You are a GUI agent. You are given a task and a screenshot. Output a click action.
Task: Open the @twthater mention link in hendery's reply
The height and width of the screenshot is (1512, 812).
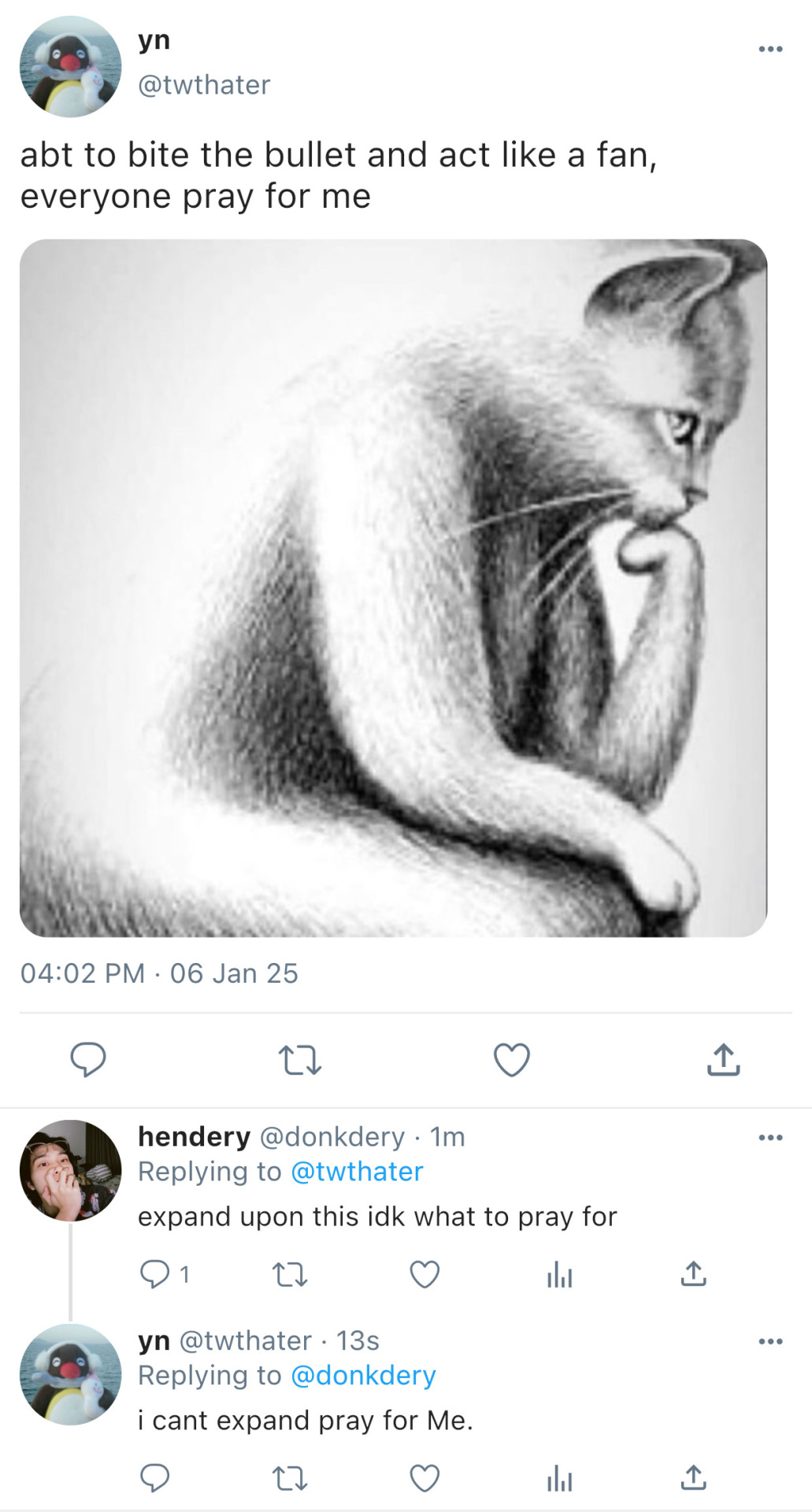click(357, 1172)
